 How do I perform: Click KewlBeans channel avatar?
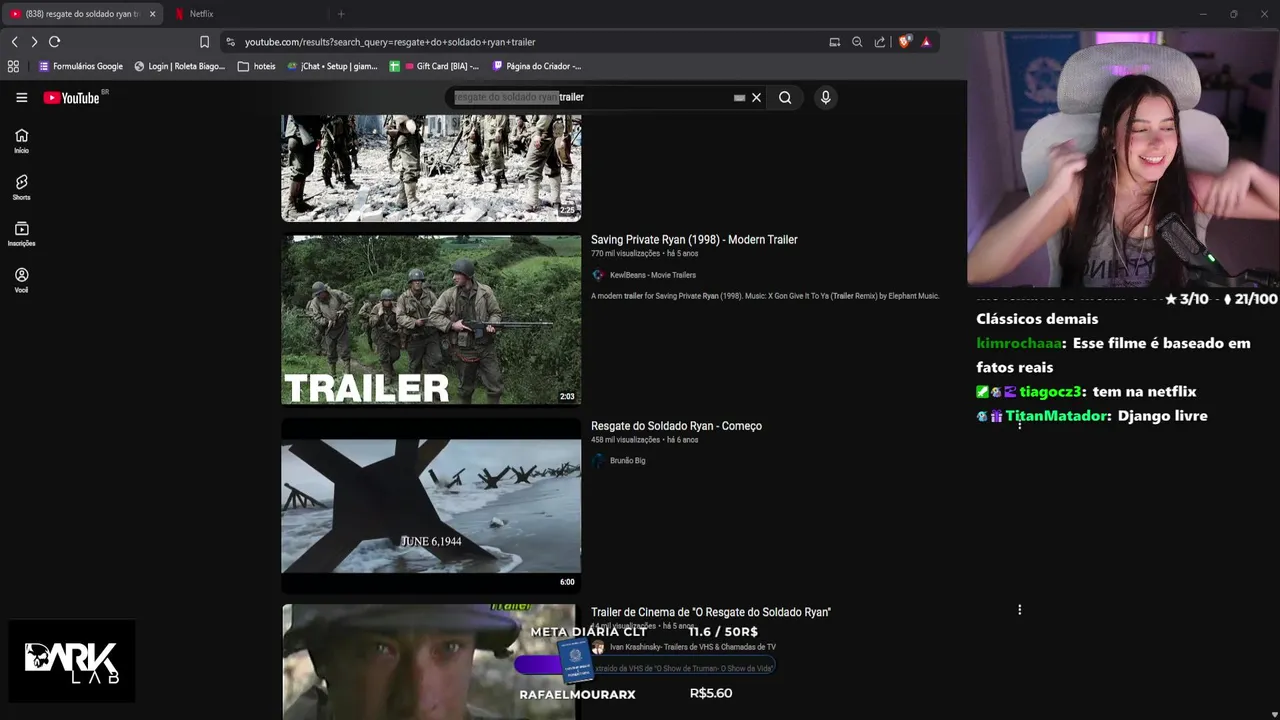pos(598,275)
